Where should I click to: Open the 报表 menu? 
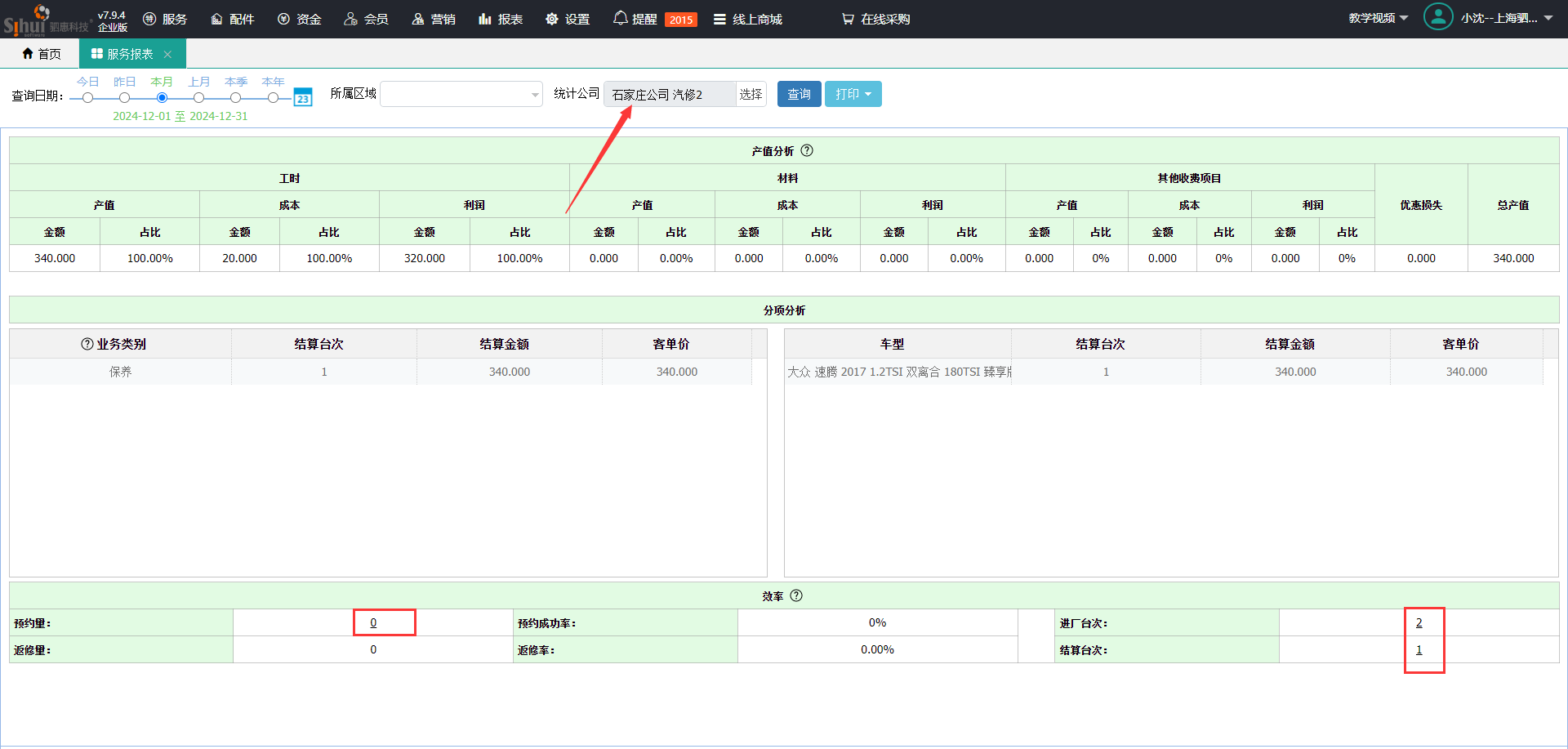tap(501, 19)
